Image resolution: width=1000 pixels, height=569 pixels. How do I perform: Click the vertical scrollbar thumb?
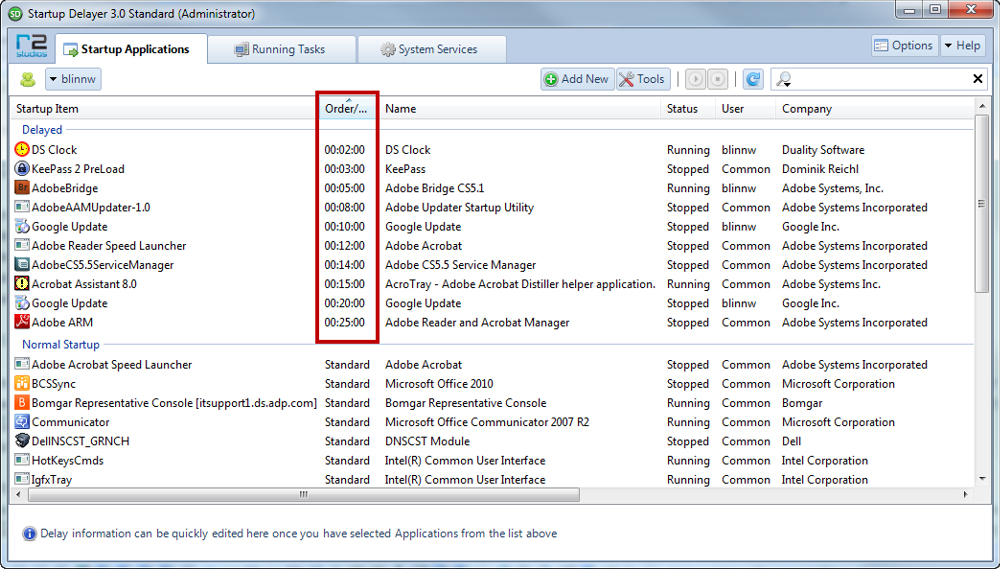(982, 203)
